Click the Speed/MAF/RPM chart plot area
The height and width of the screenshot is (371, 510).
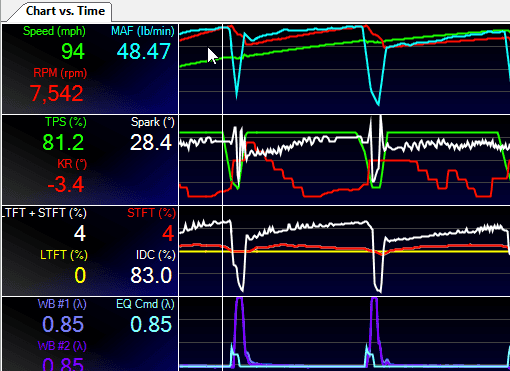[344, 69]
